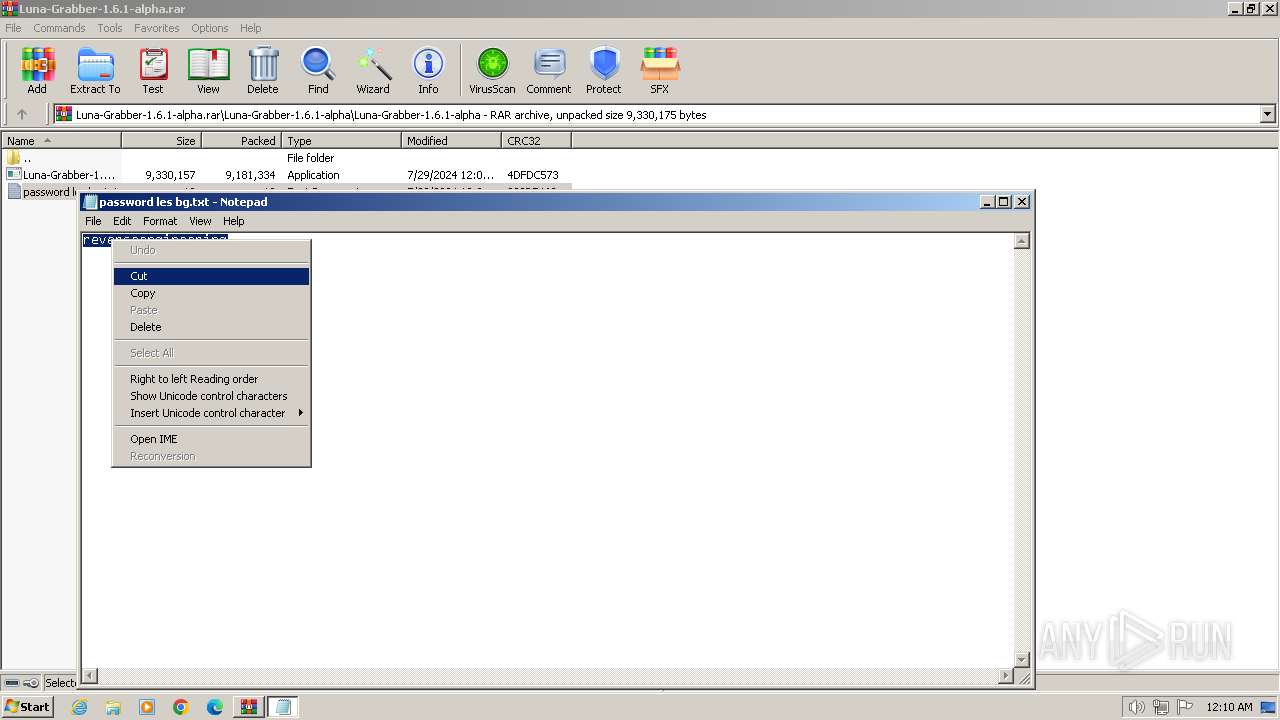The height and width of the screenshot is (720, 1280).
Task: Open the Find tool
Action: tap(318, 71)
